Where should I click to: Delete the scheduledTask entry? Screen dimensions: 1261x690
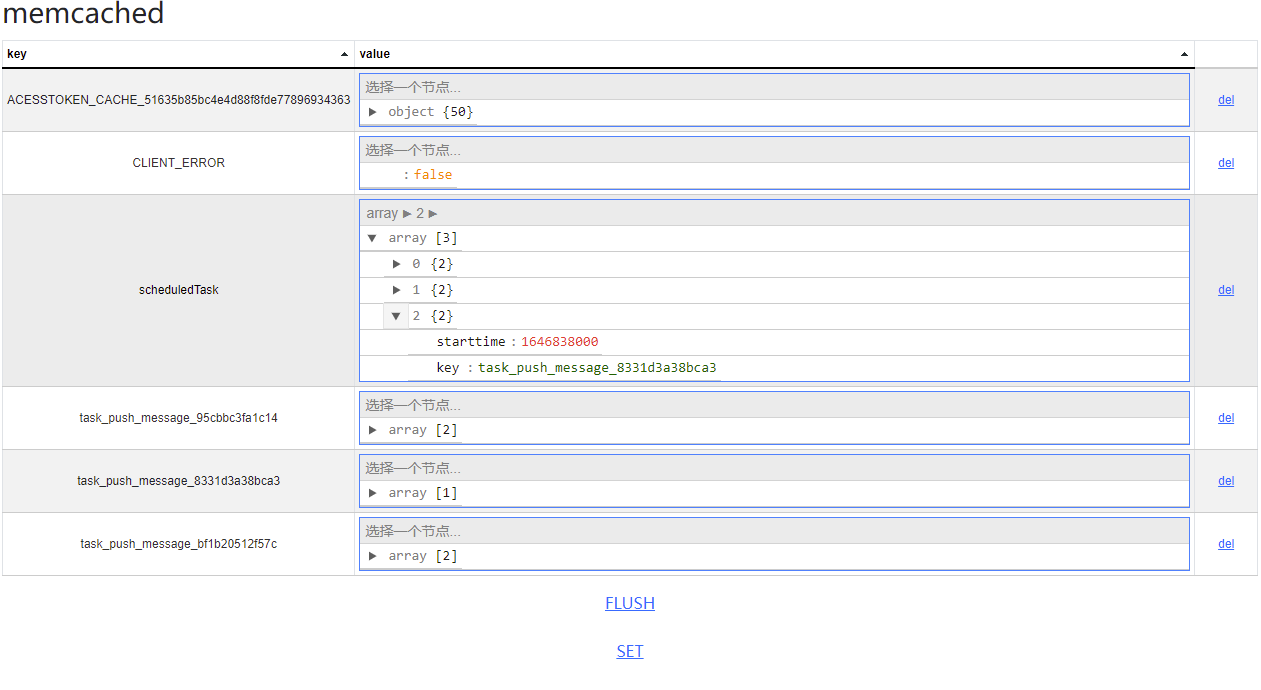[1226, 290]
